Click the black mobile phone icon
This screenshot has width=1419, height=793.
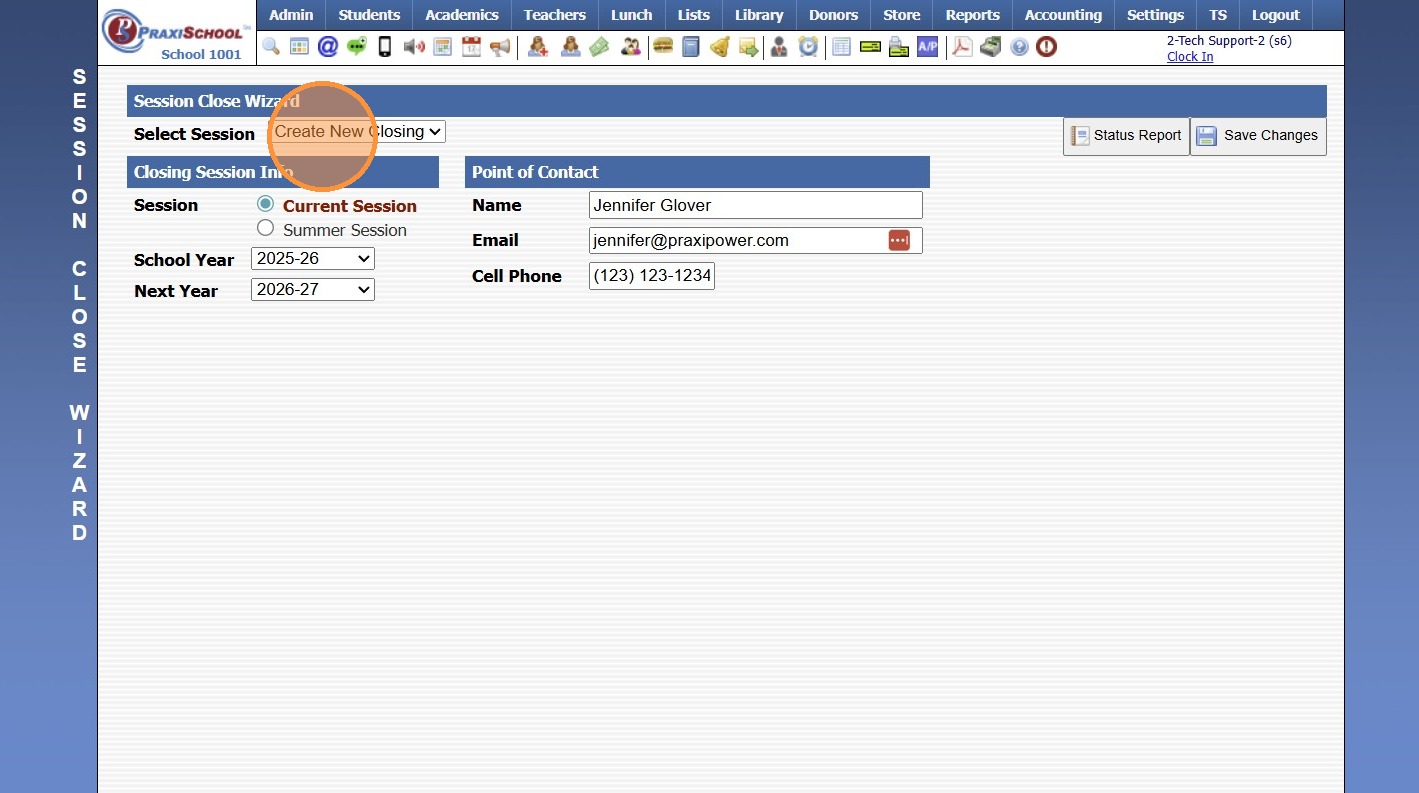click(x=384, y=47)
